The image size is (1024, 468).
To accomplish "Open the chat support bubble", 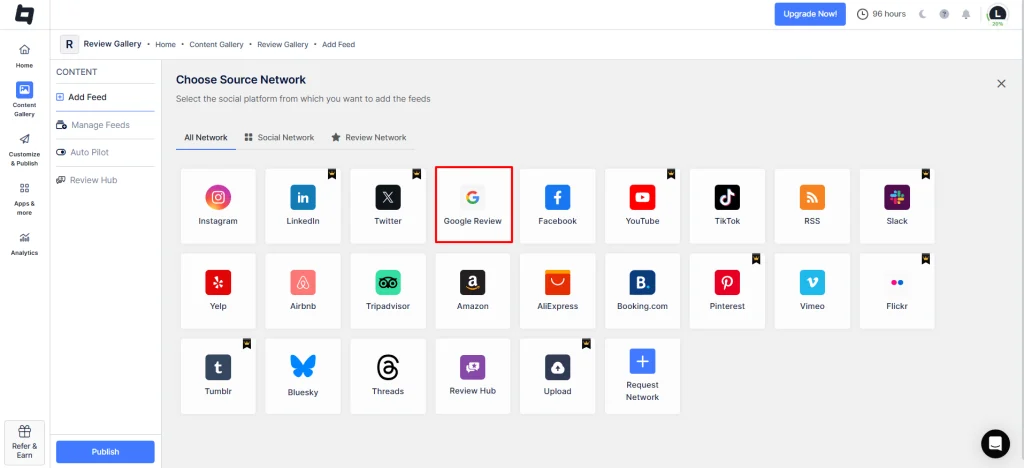I will pos(995,443).
